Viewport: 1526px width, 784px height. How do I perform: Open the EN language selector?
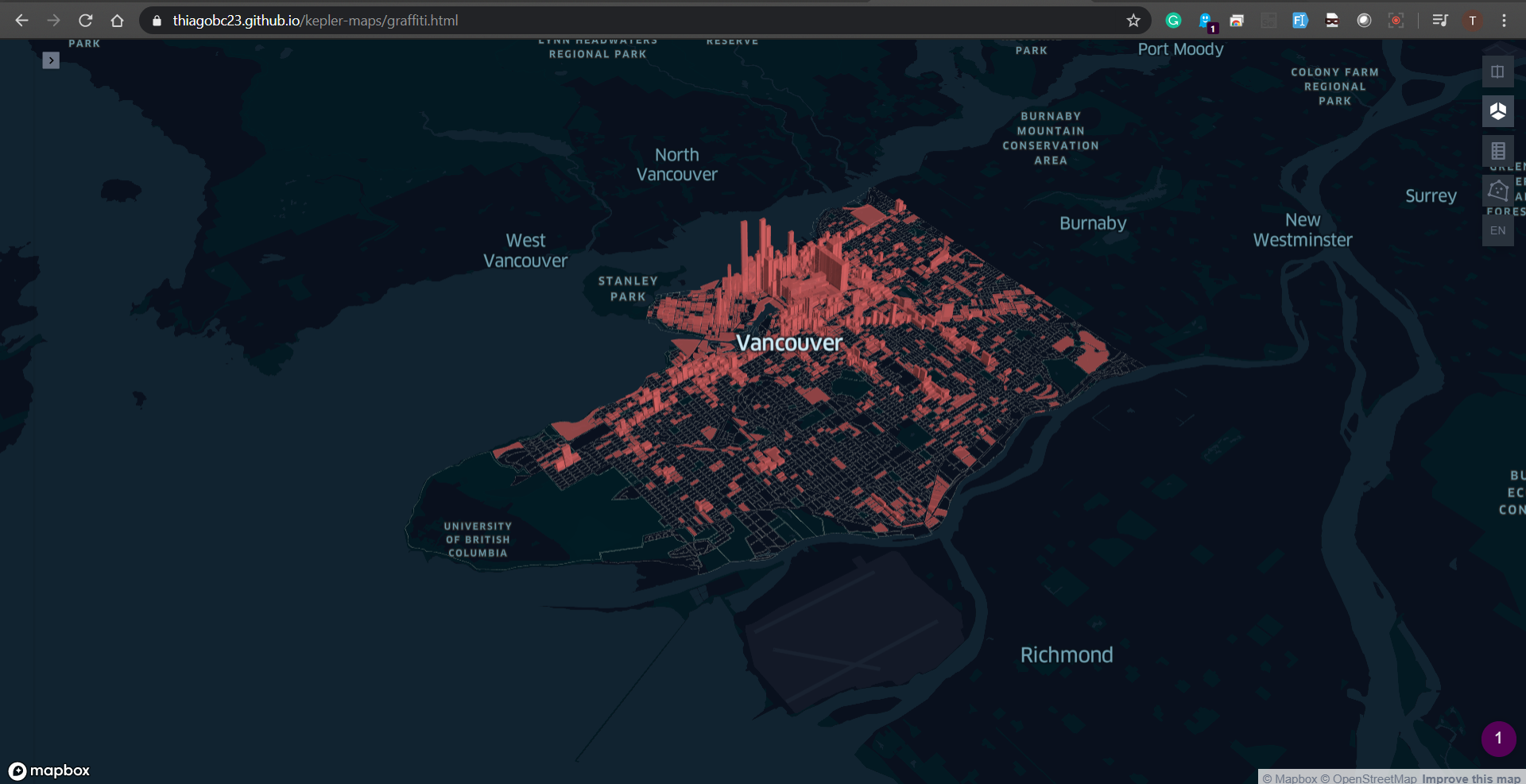1497,230
